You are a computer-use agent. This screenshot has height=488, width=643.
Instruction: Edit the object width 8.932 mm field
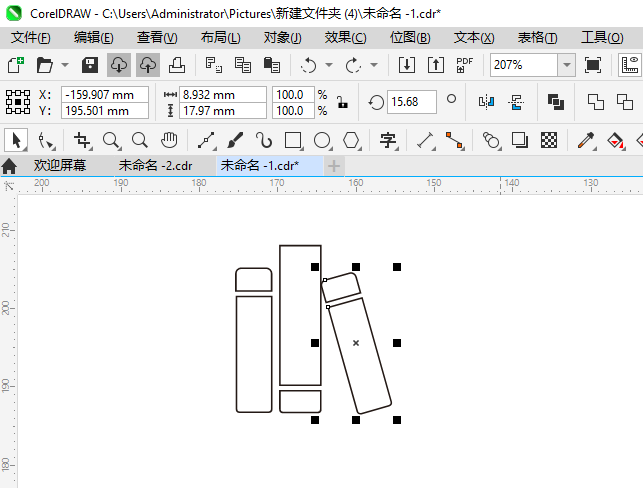tap(223, 95)
